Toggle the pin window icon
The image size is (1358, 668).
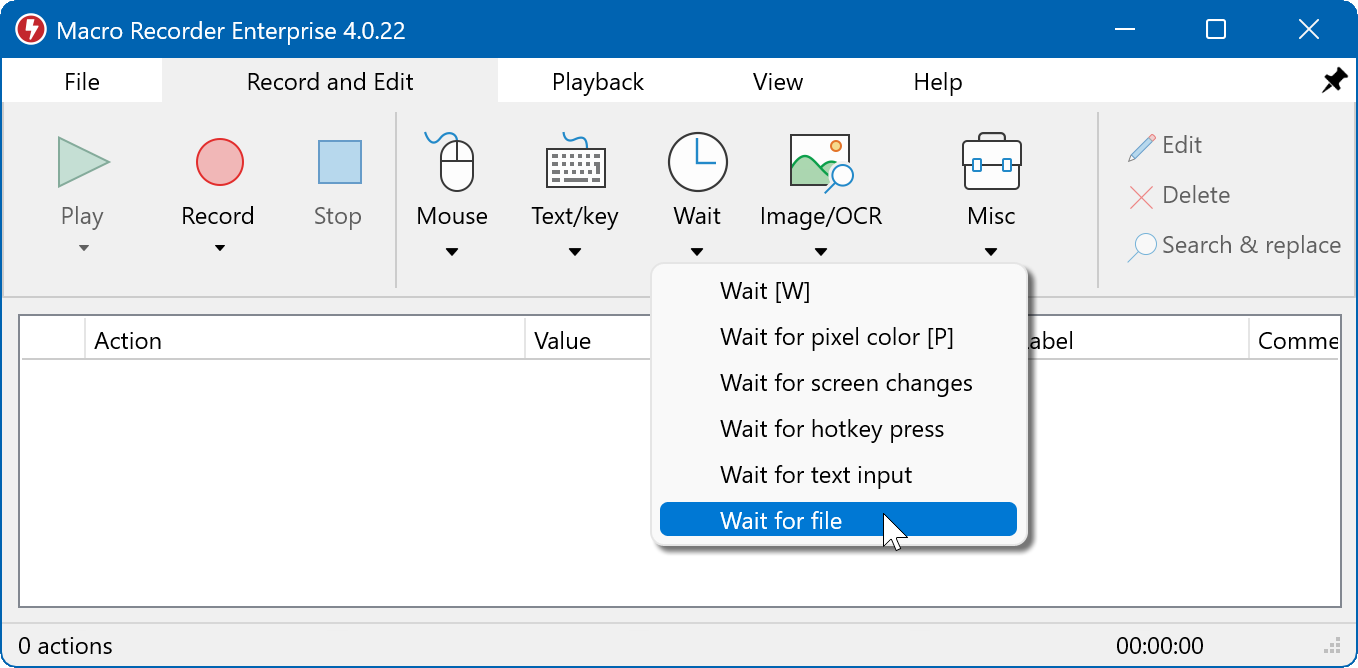[1334, 81]
